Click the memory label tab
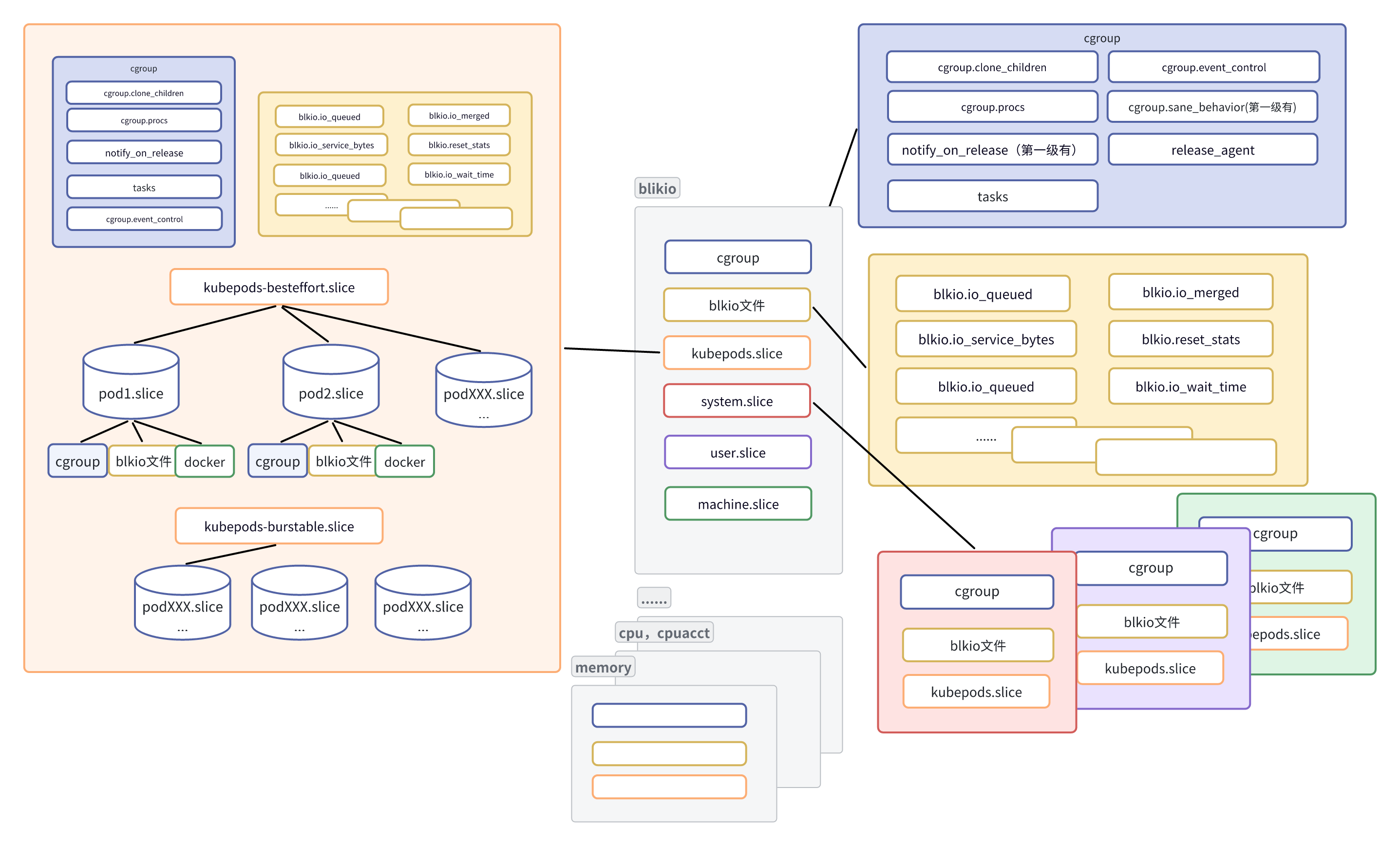 click(603, 667)
